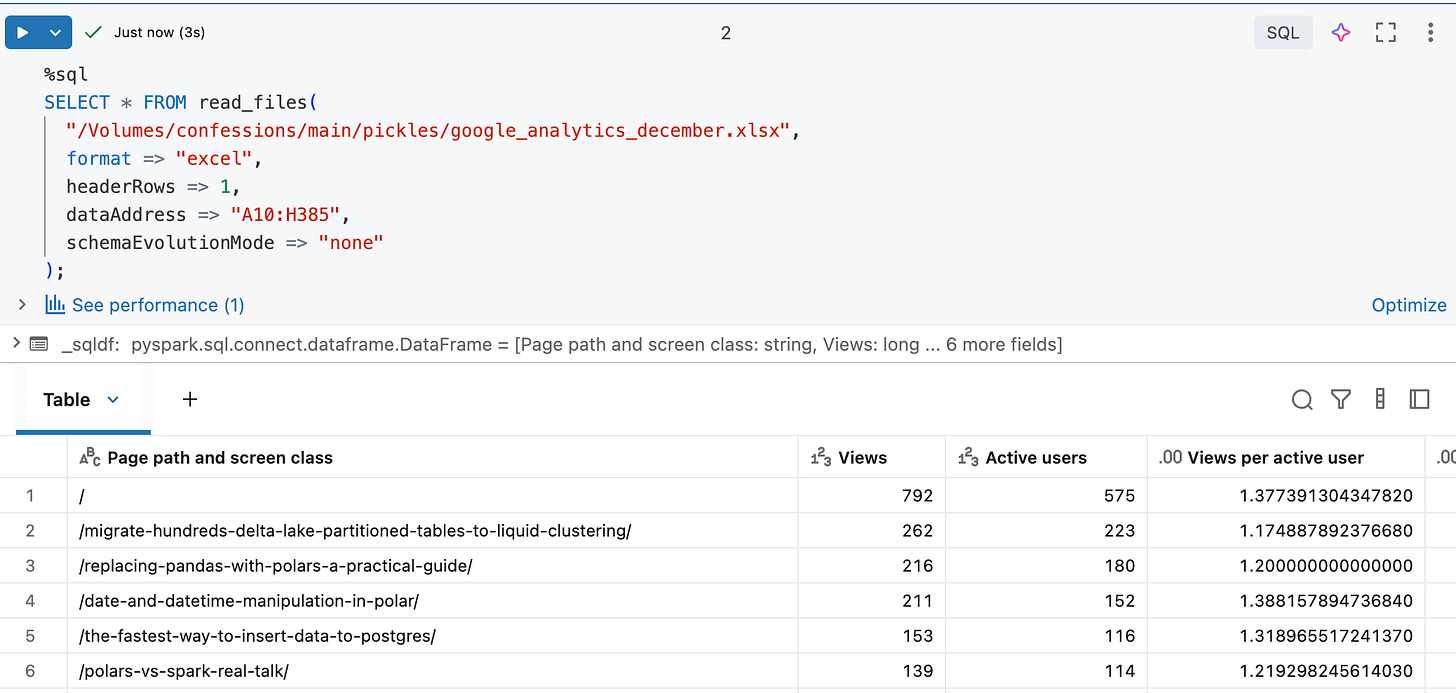Expand the _sqldf DataFrame schema
The height and width of the screenshot is (693, 1456).
16,343
